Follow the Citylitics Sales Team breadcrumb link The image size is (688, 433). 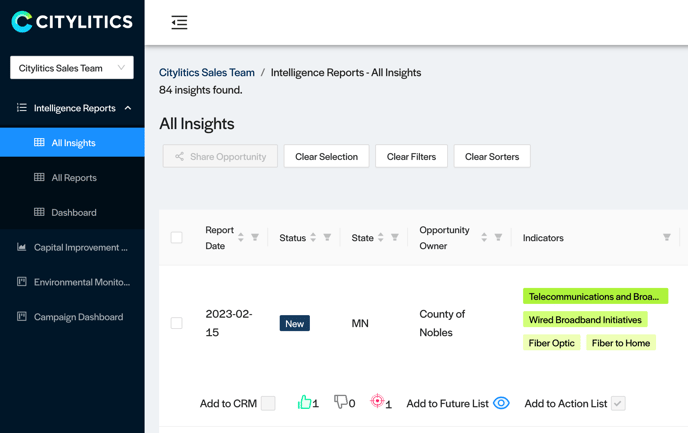pos(207,72)
